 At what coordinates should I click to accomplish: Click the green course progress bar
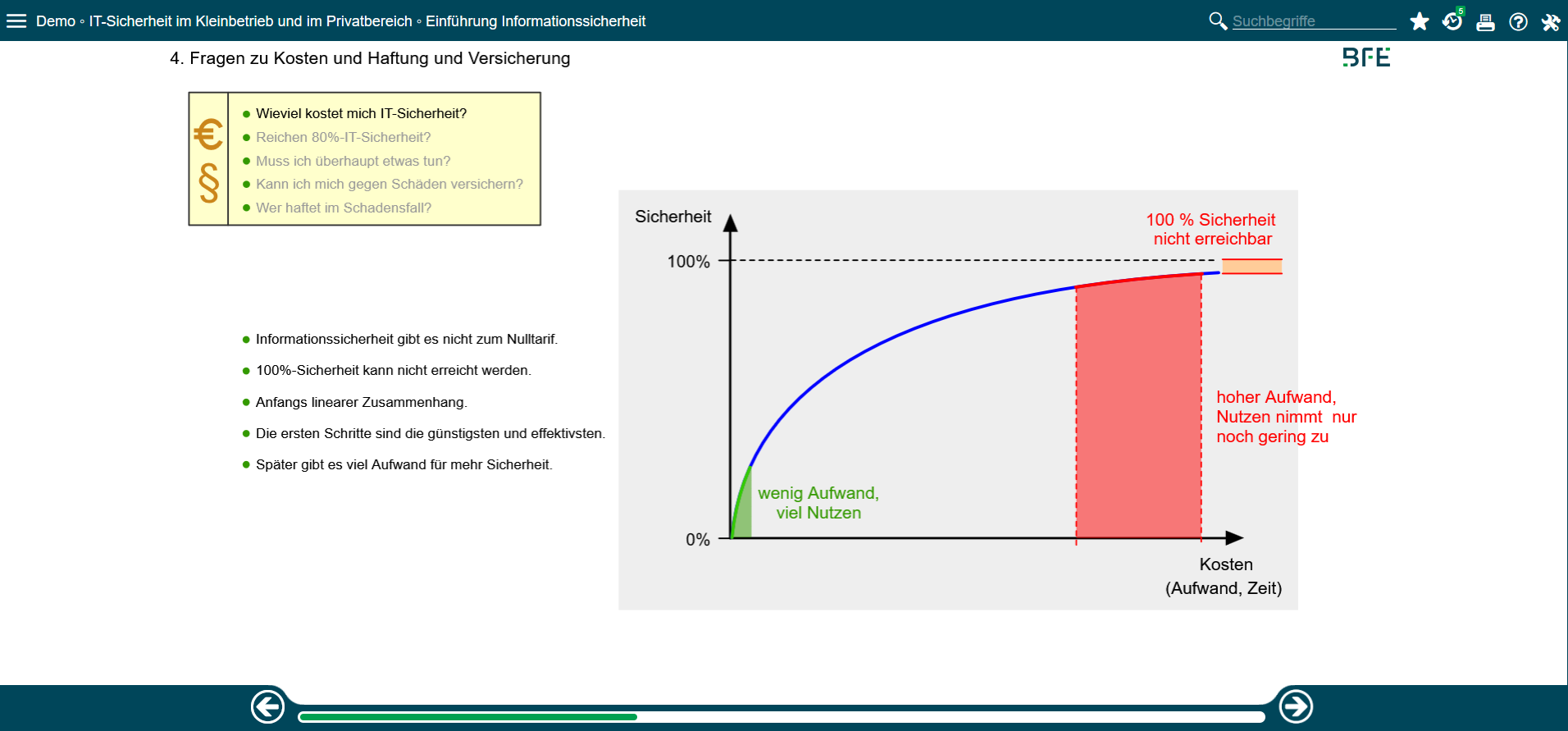pos(467,717)
